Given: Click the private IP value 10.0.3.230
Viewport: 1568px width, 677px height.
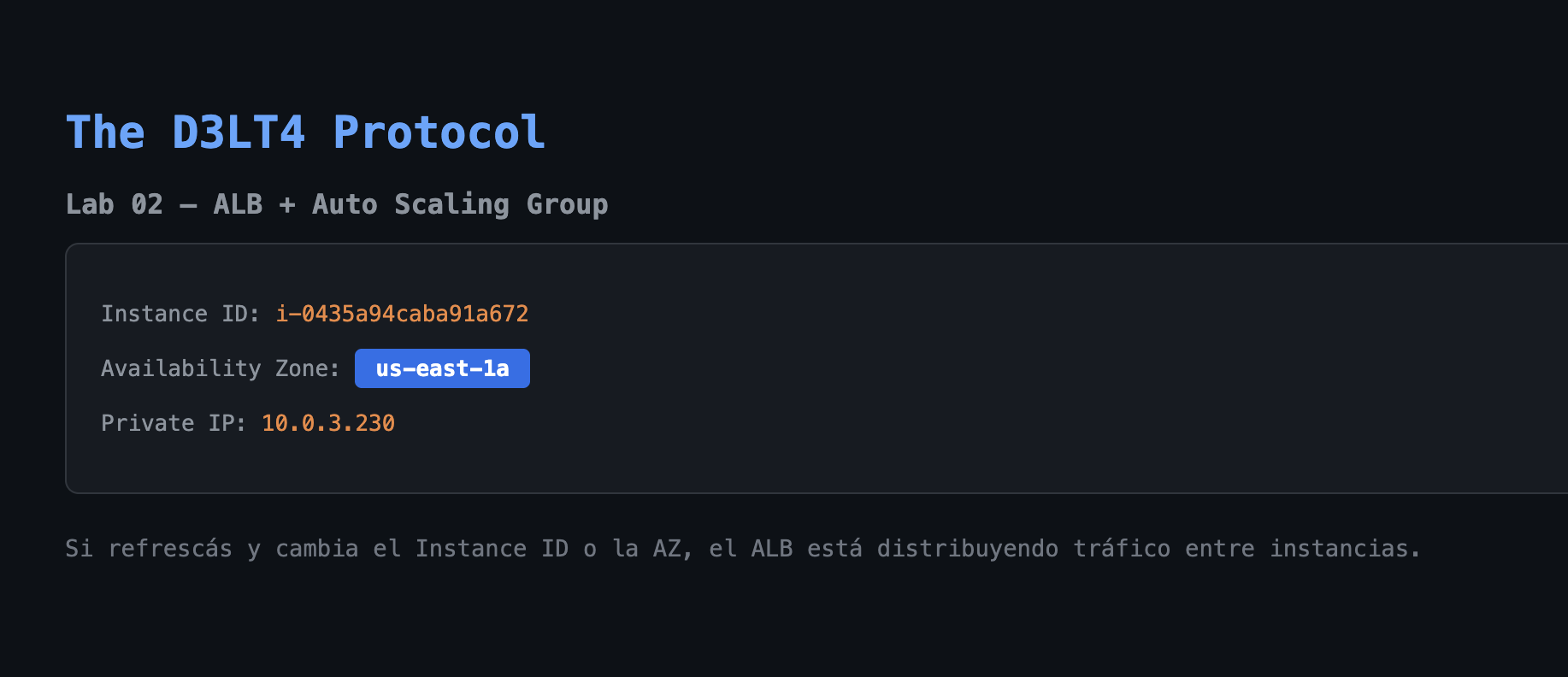Looking at the screenshot, I should (328, 423).
